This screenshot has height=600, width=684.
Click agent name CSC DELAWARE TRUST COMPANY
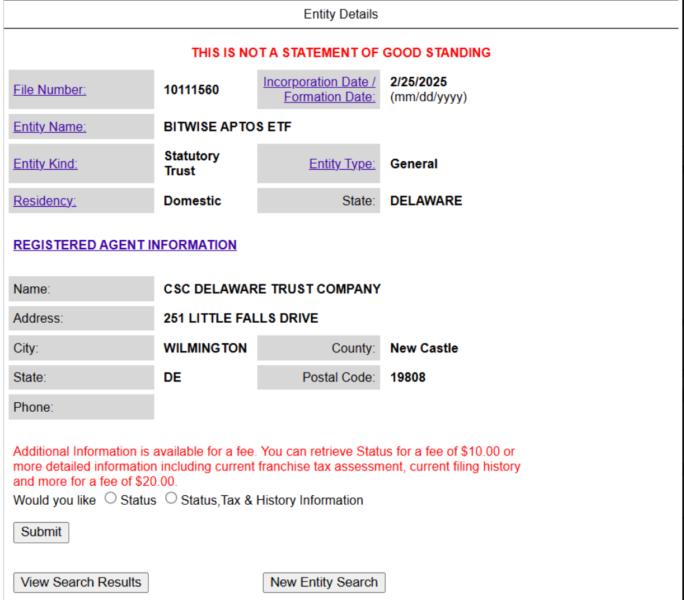pos(272,289)
